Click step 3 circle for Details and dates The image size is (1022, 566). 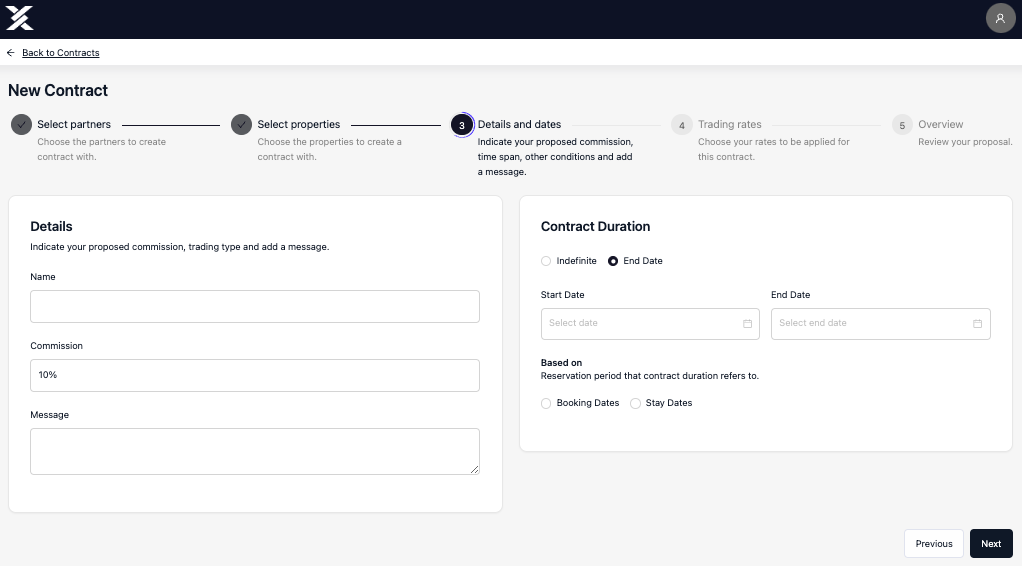(x=462, y=125)
